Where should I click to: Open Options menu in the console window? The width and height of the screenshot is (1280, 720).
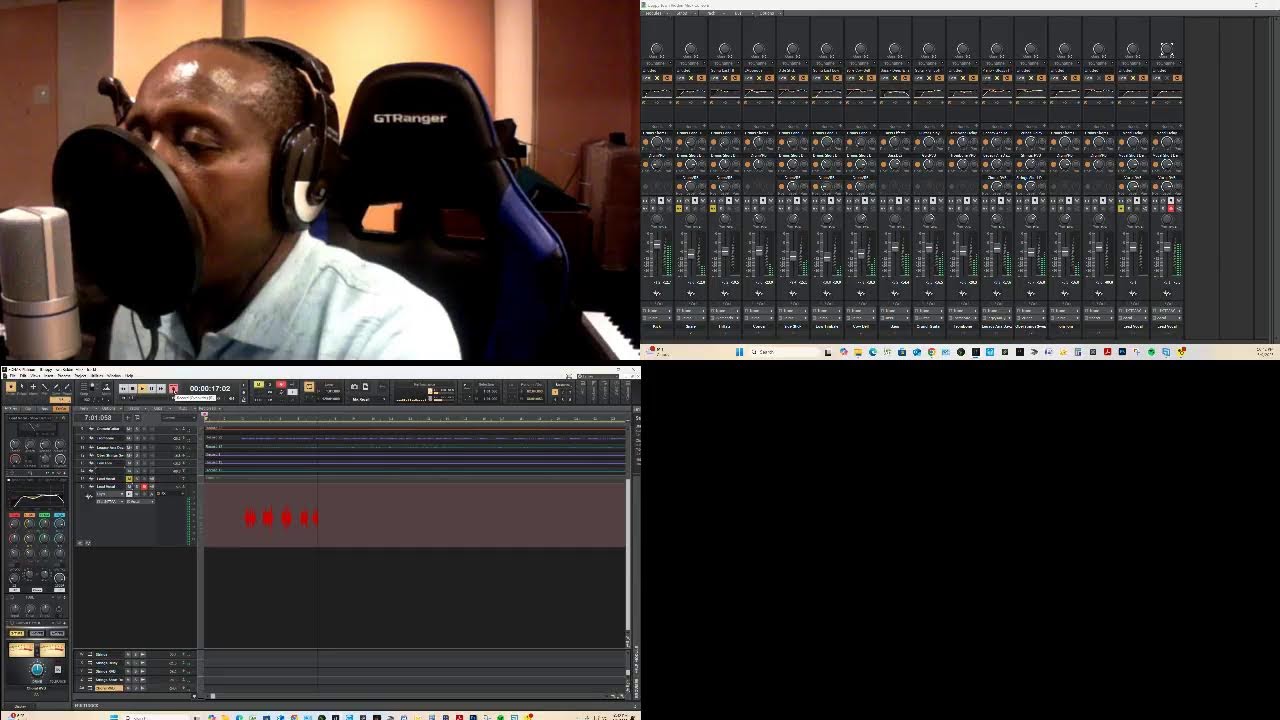767,13
